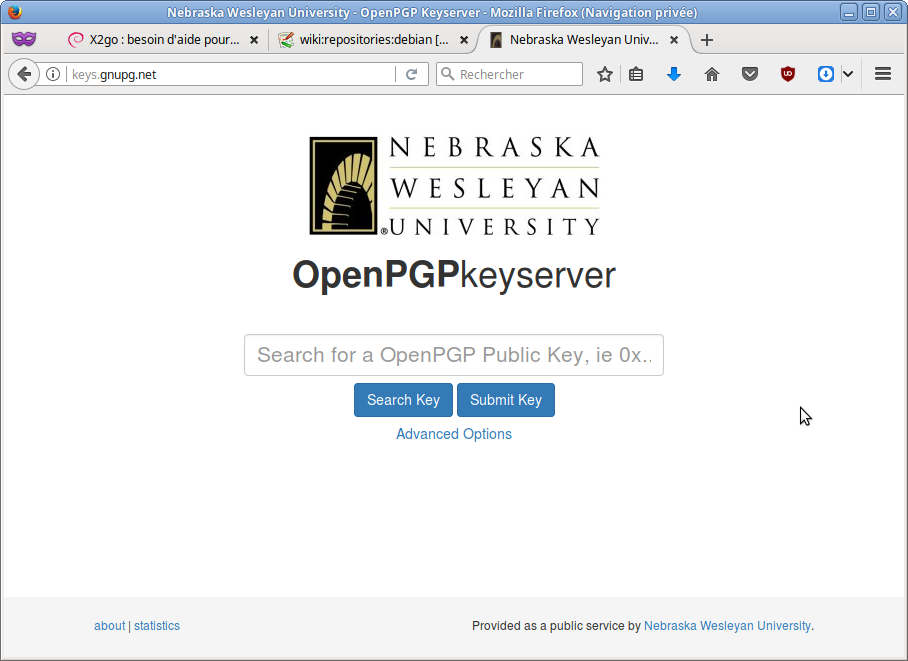Click the private browsing mask icon
The image size is (908, 661).
(24, 39)
